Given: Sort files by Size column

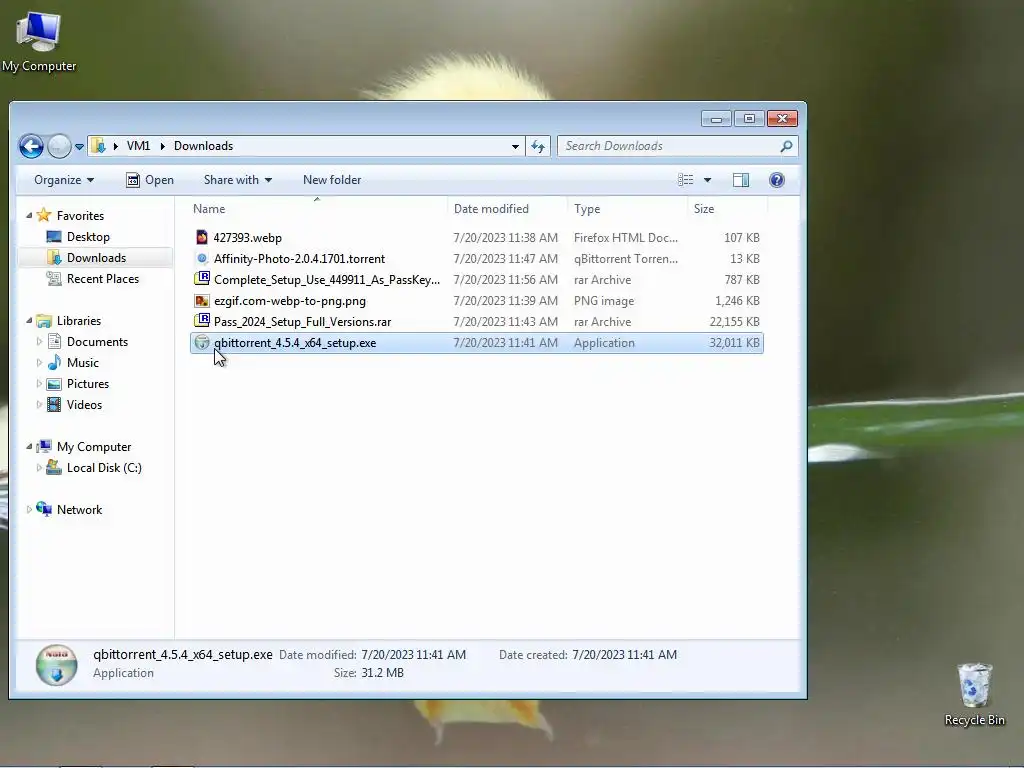Looking at the screenshot, I should tap(727, 209).
